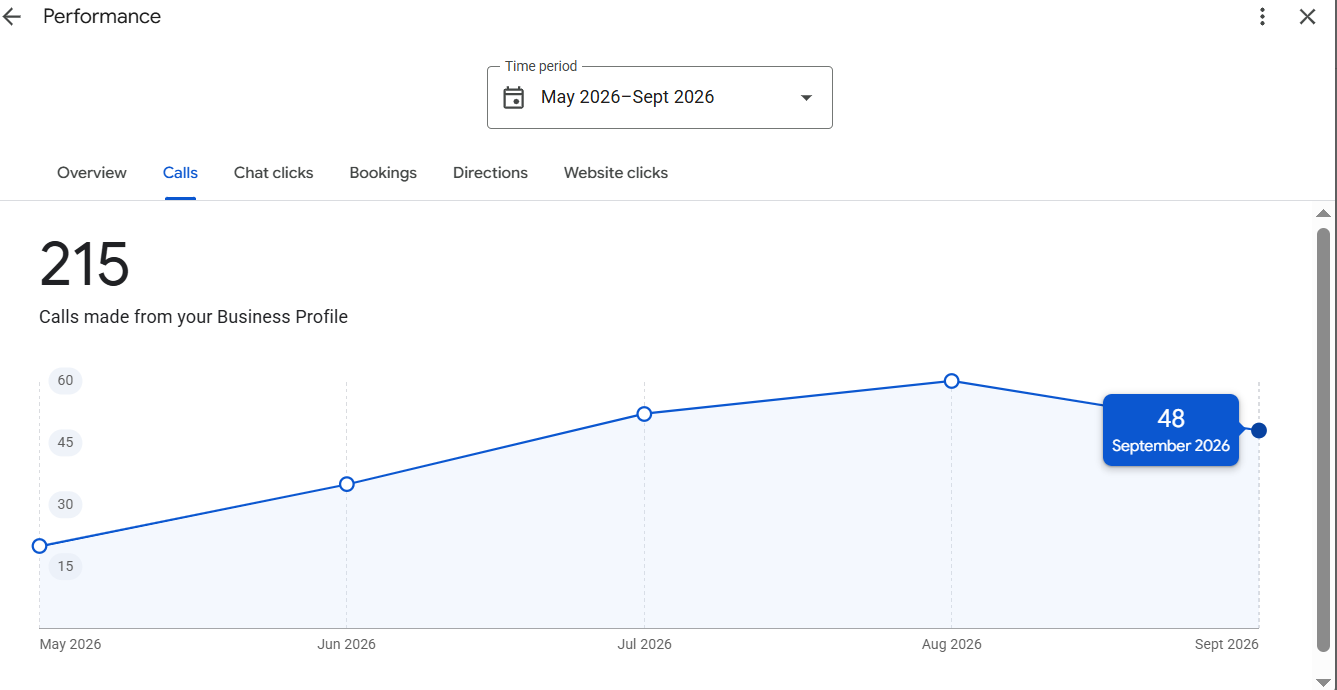Close the Performance panel with the X
This screenshot has height=690, width=1337.
tap(1307, 16)
